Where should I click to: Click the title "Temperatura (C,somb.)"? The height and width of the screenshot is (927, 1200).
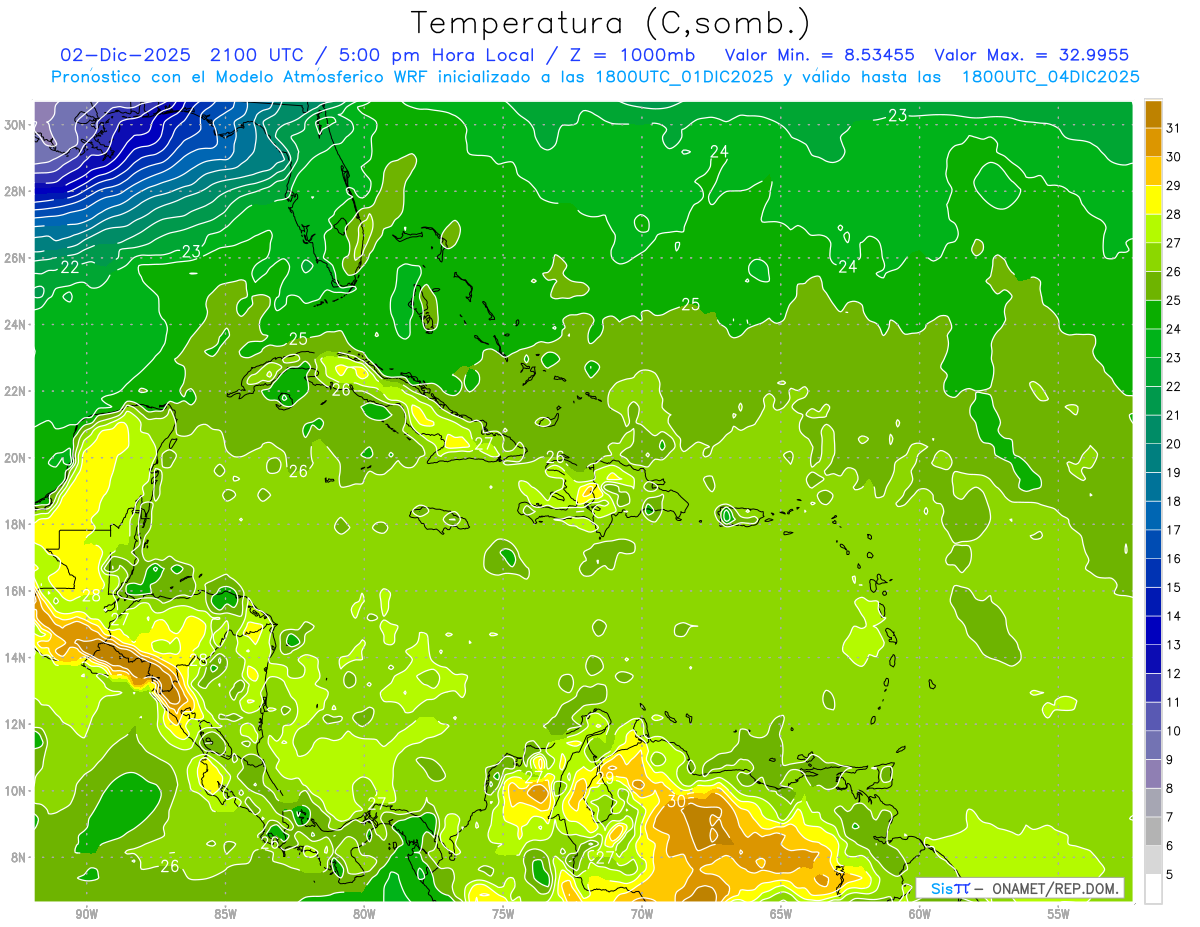(611, 23)
